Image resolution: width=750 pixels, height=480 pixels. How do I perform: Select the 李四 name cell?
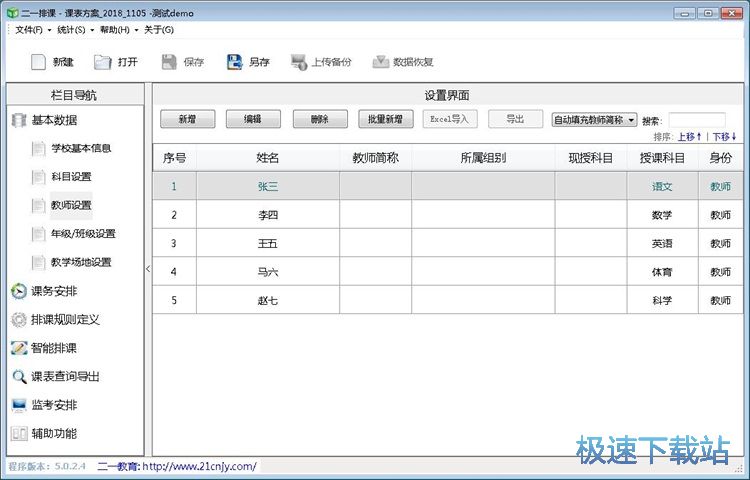pos(268,215)
